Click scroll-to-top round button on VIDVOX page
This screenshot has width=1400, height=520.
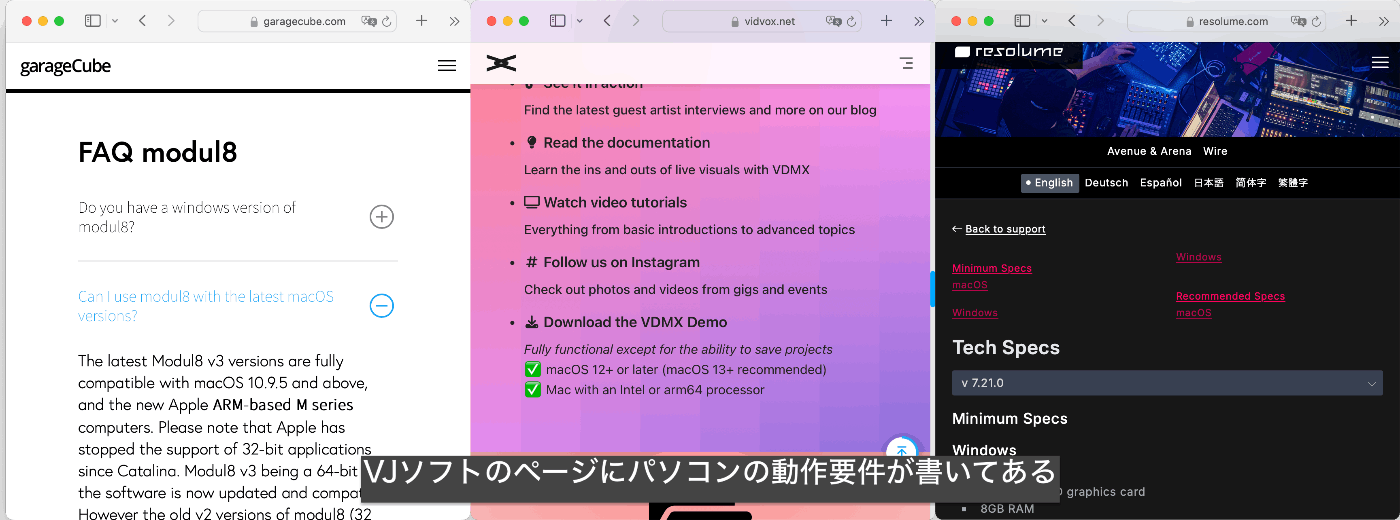(x=902, y=450)
